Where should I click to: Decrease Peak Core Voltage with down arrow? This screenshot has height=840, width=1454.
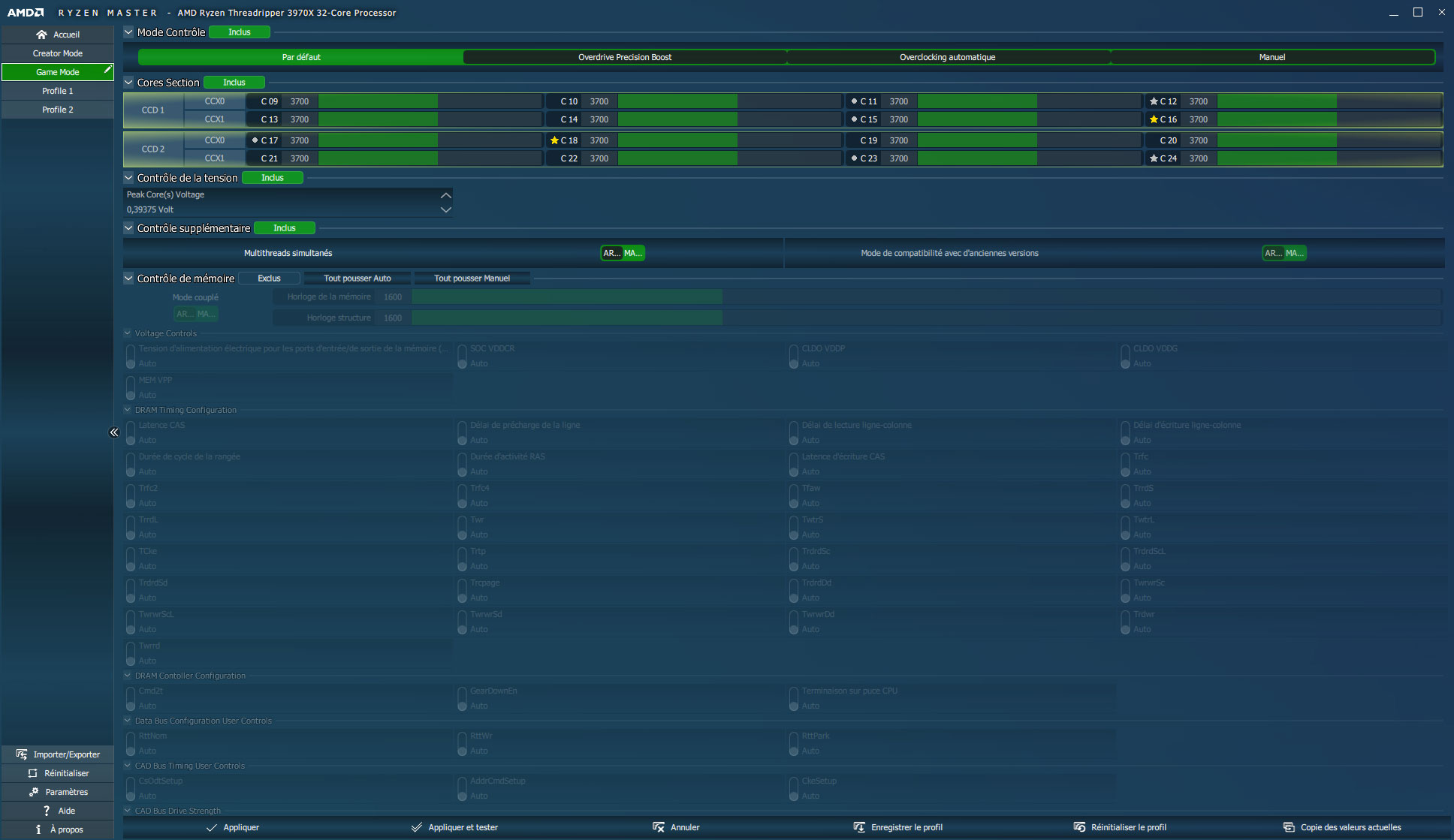point(445,210)
